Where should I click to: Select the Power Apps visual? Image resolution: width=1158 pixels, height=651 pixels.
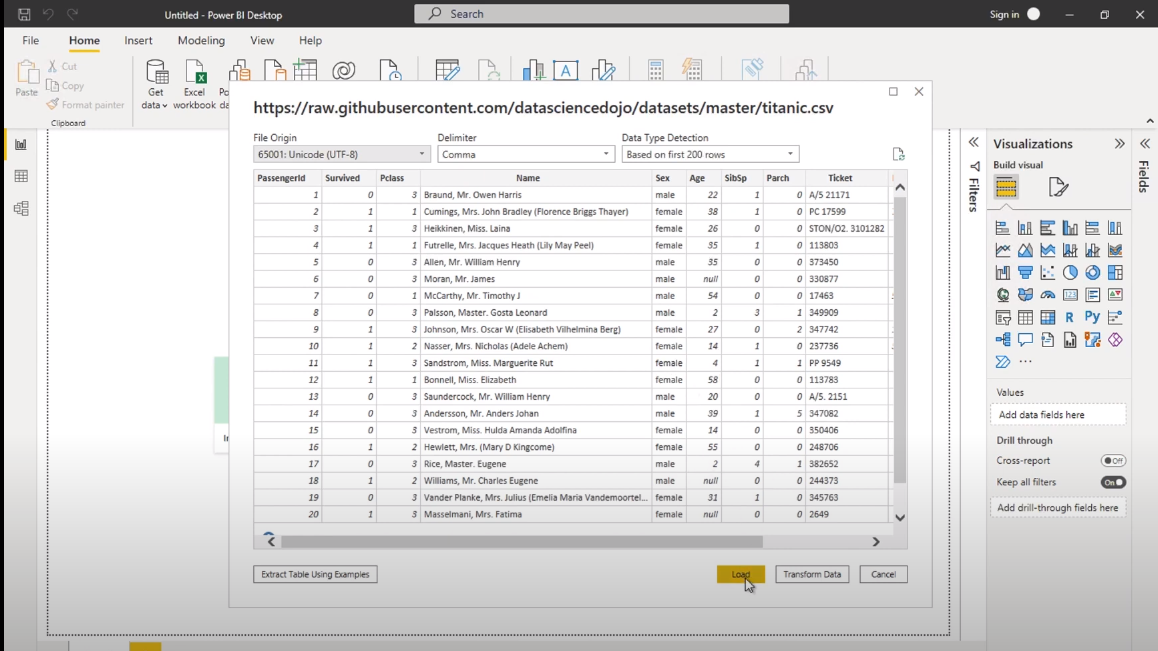pos(1115,340)
